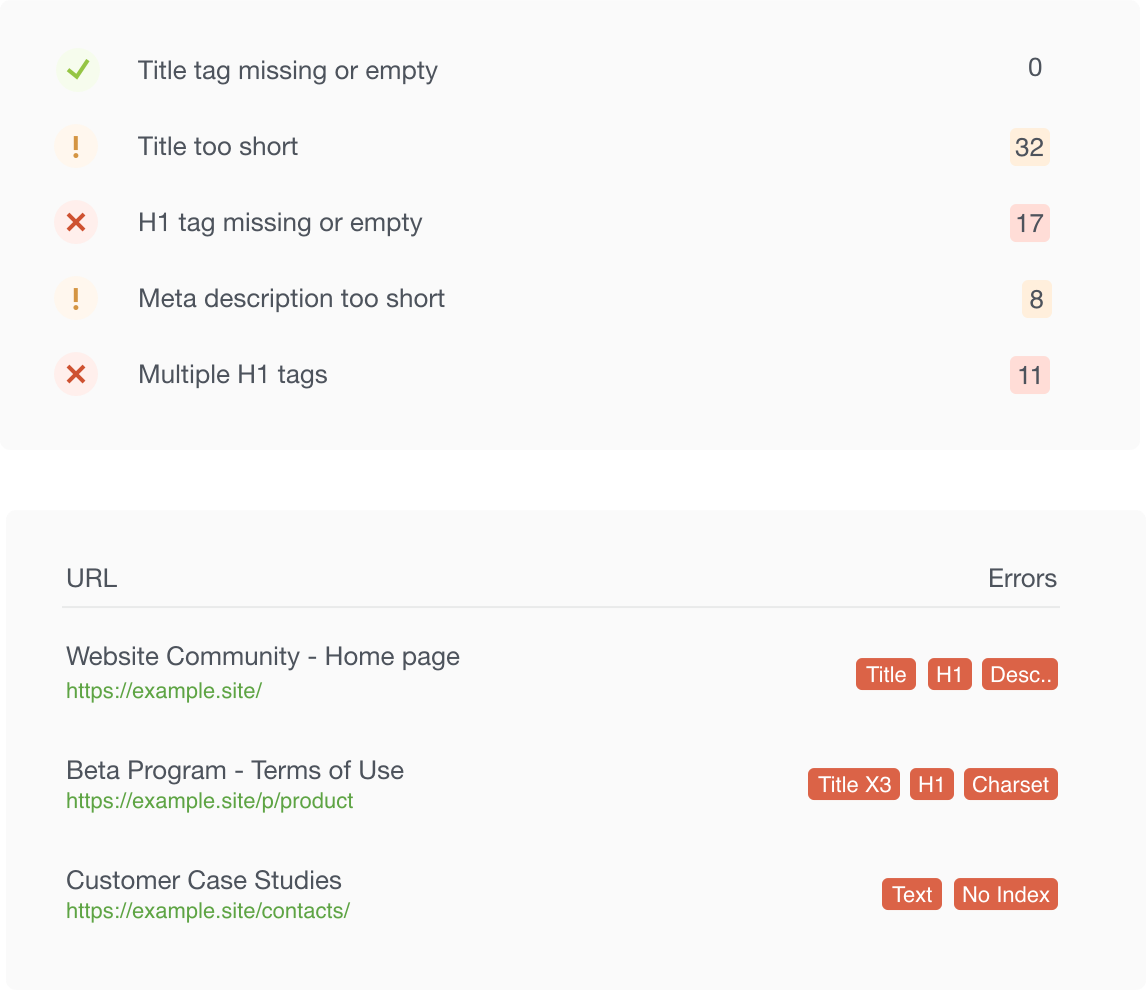Image resolution: width=1146 pixels, height=992 pixels.
Task: Click the Text error tag
Action: coord(911,895)
